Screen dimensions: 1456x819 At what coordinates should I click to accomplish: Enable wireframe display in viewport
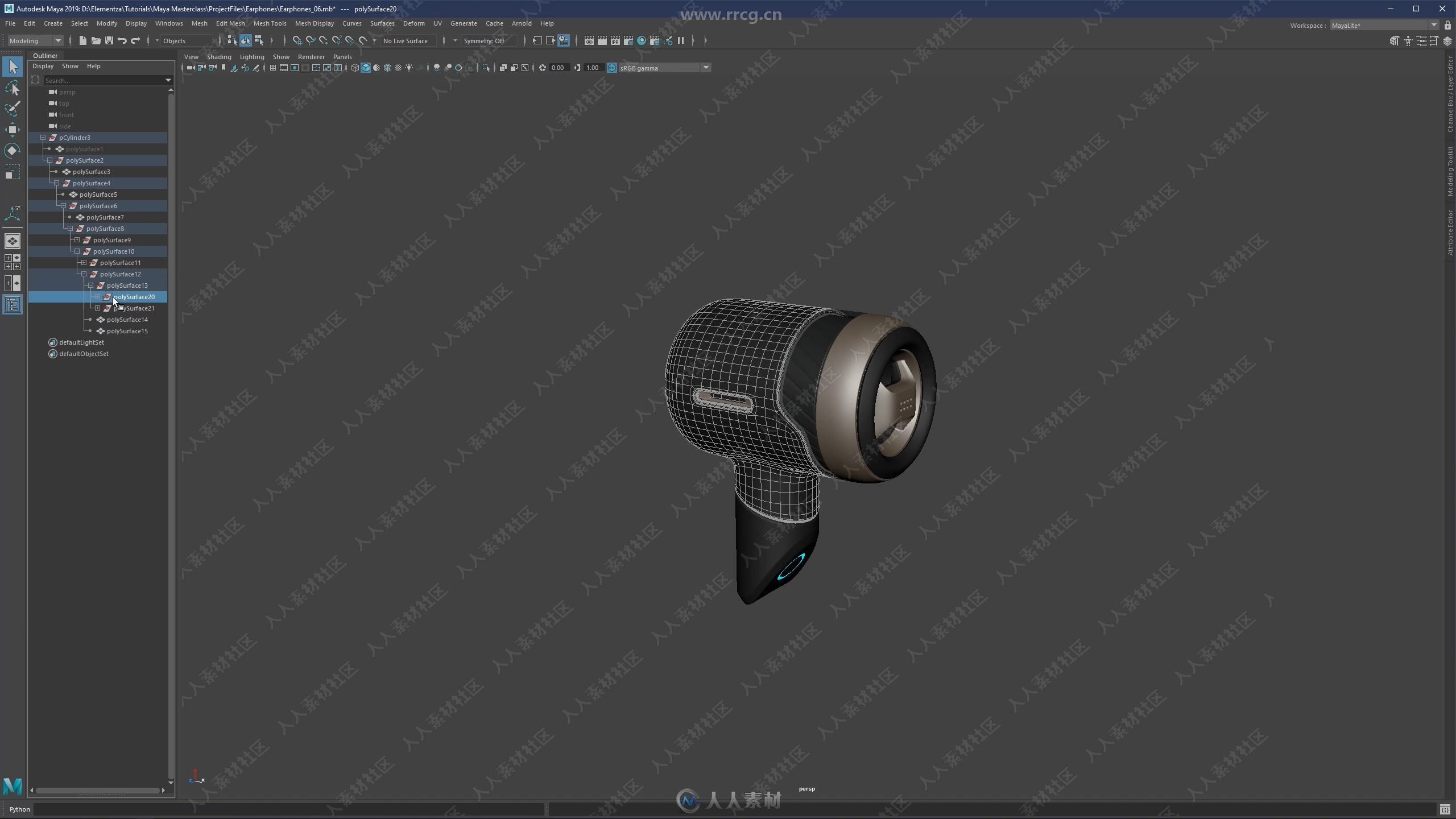355,68
